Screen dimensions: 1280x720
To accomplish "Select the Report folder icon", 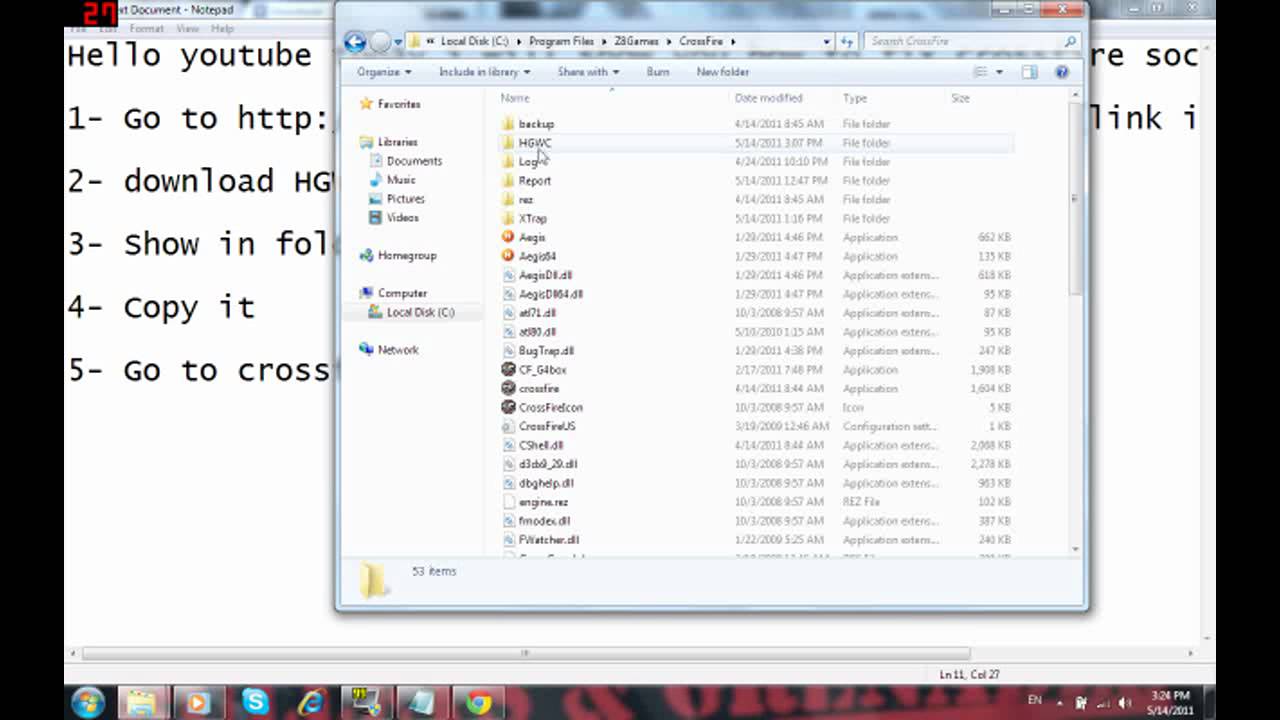I will point(508,181).
